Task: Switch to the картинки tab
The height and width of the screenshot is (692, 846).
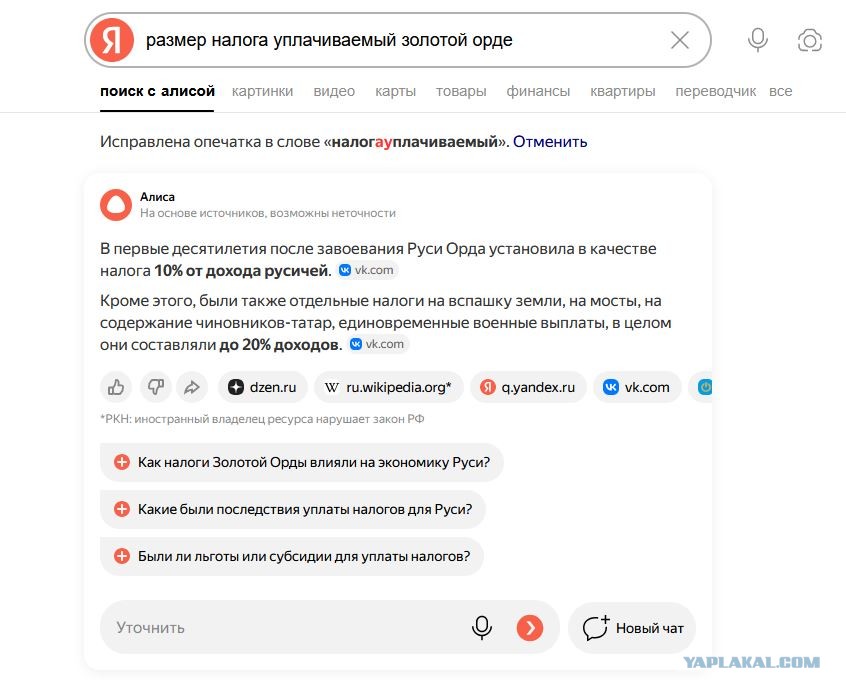Action: coord(262,91)
